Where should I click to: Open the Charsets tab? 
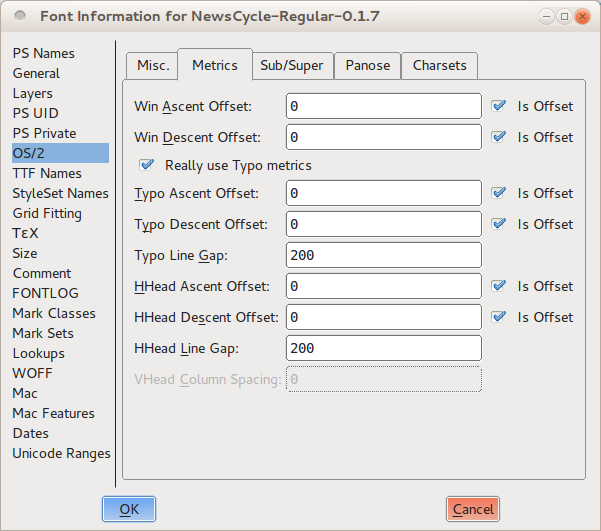(x=439, y=66)
